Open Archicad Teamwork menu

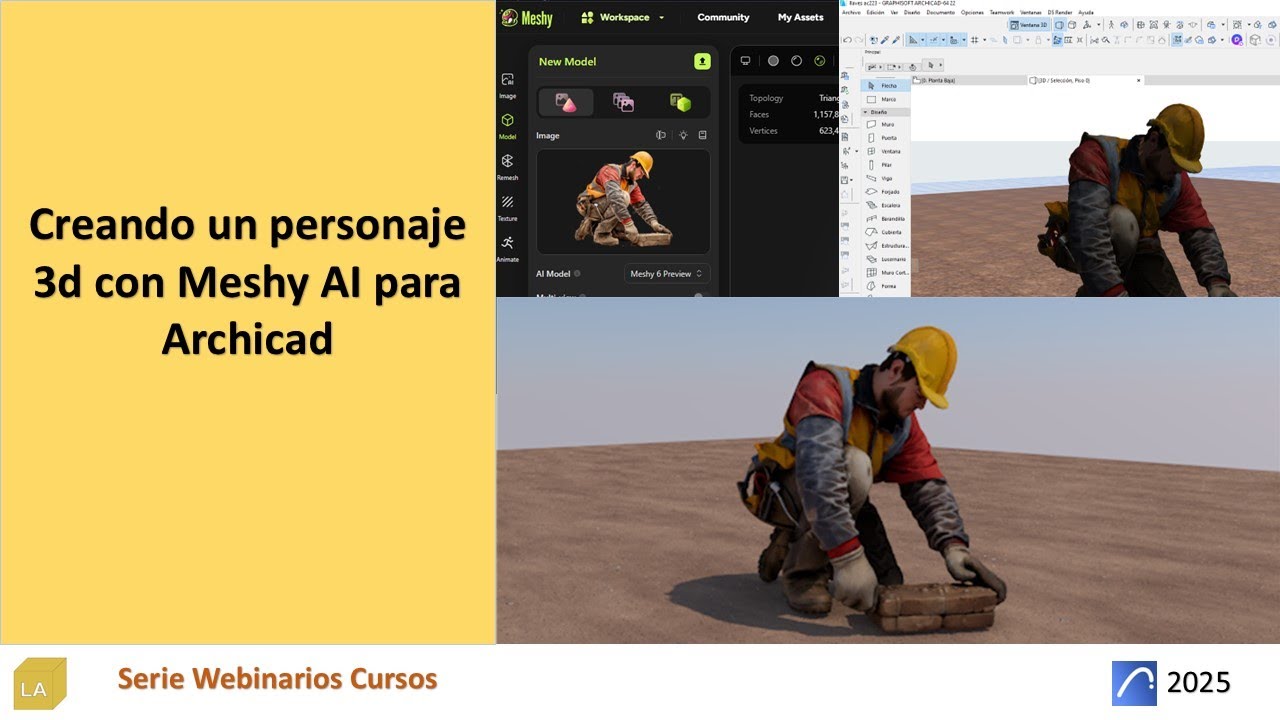pyautogui.click(x=1002, y=12)
